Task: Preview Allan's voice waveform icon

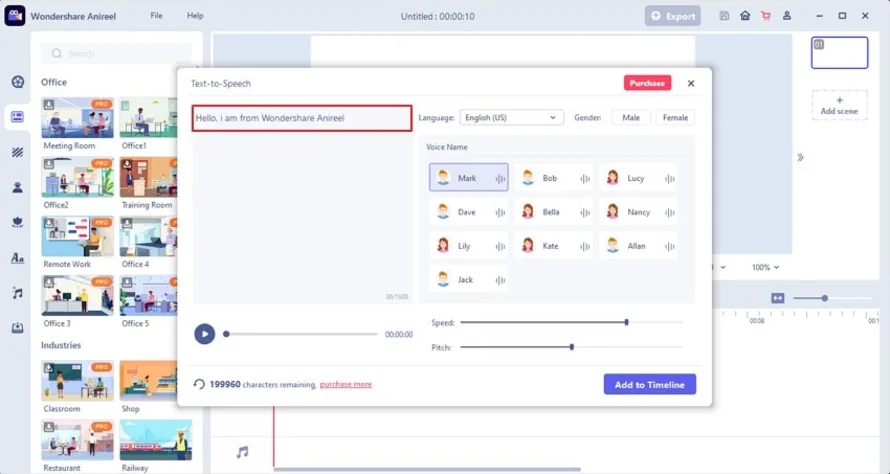Action: 670,246
